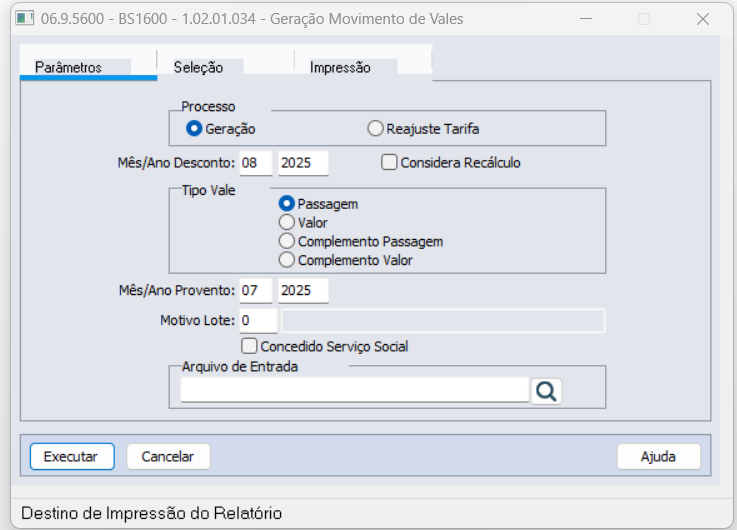737x530 pixels.
Task: Click the Tipo Vale group label
Action: (x=208, y=190)
